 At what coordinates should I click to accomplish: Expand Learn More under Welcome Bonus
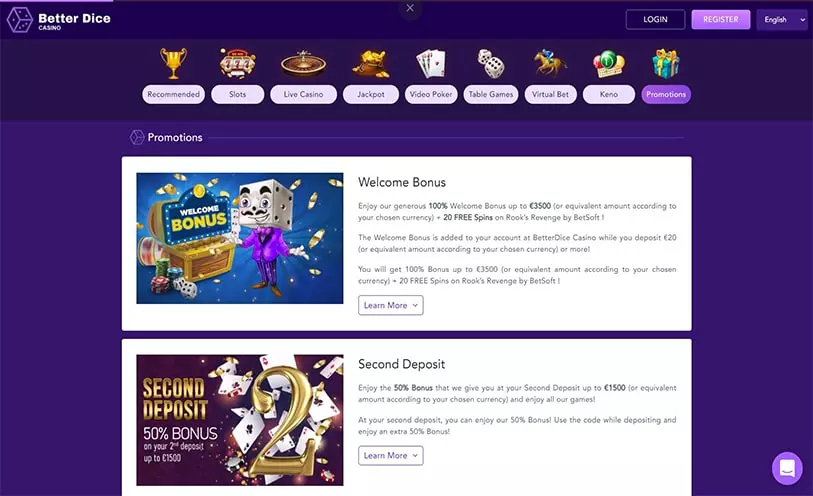click(390, 305)
